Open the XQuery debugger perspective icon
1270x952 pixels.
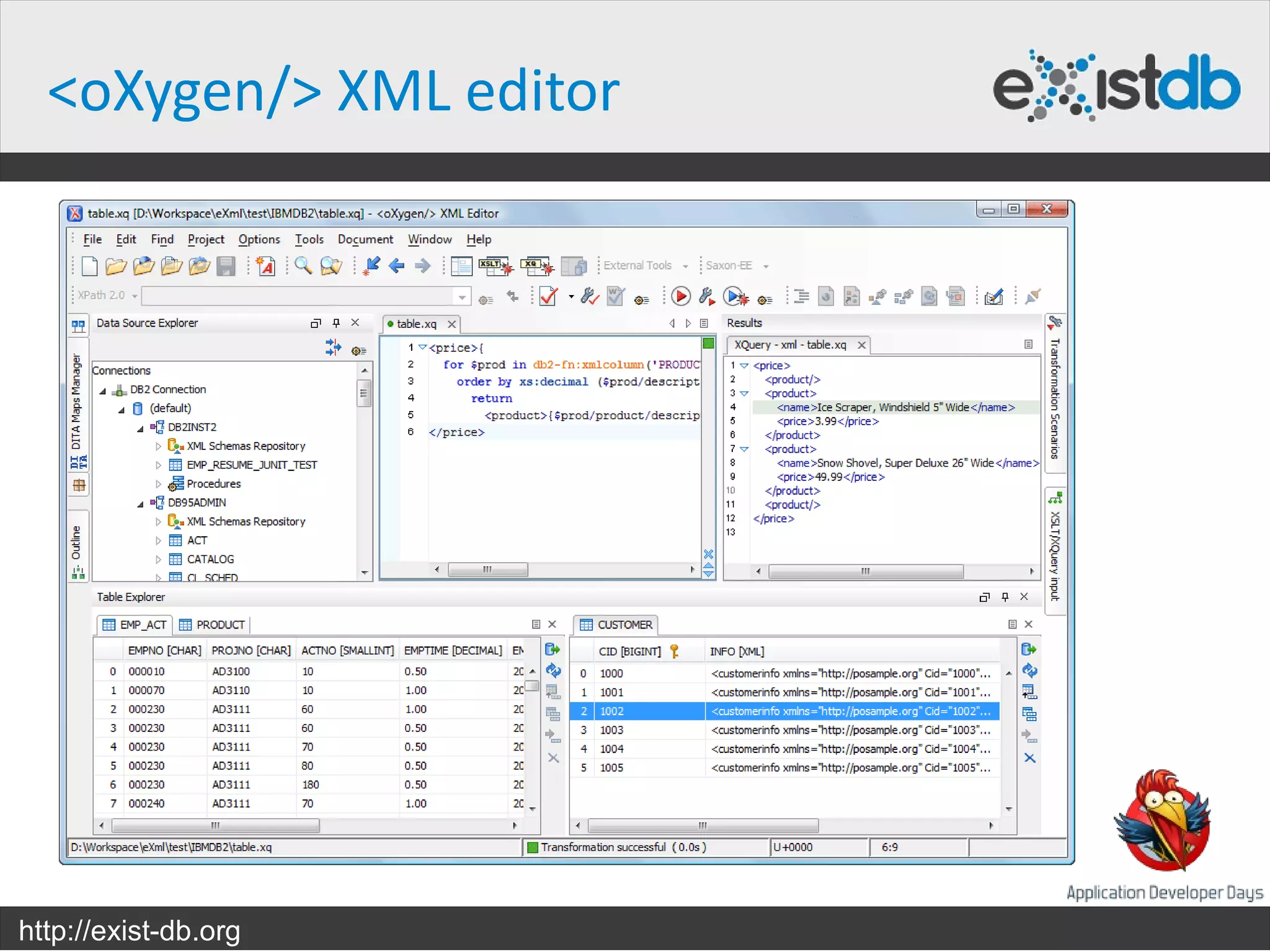click(537, 267)
